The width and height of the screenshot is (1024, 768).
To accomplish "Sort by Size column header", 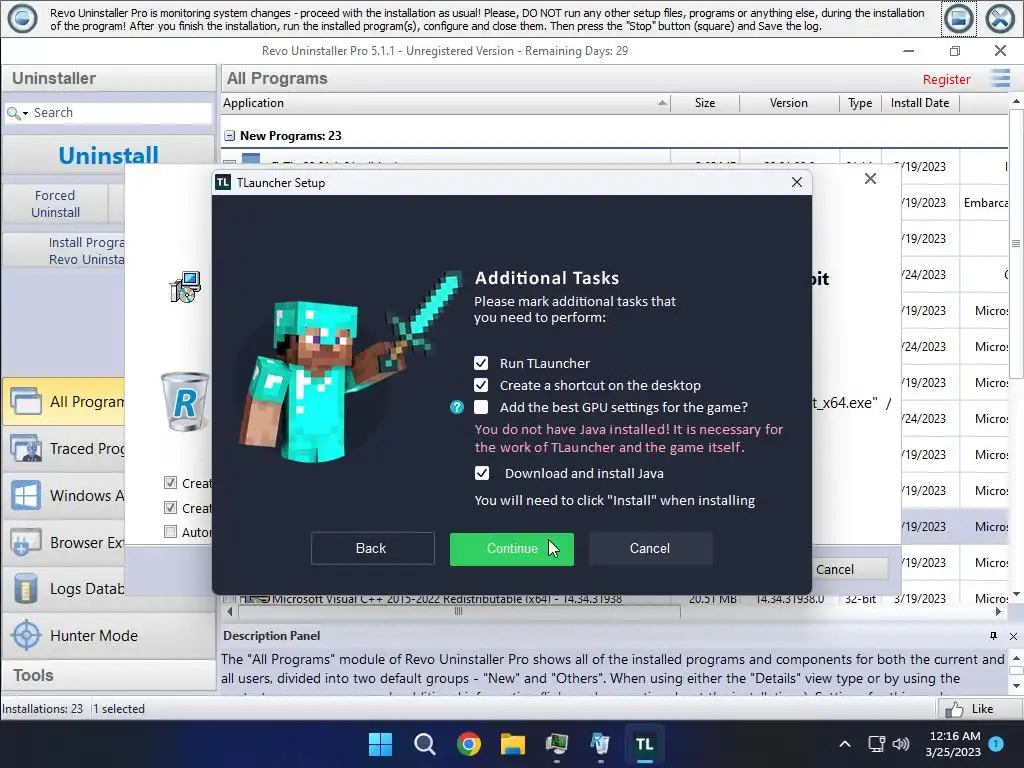I will 705,103.
